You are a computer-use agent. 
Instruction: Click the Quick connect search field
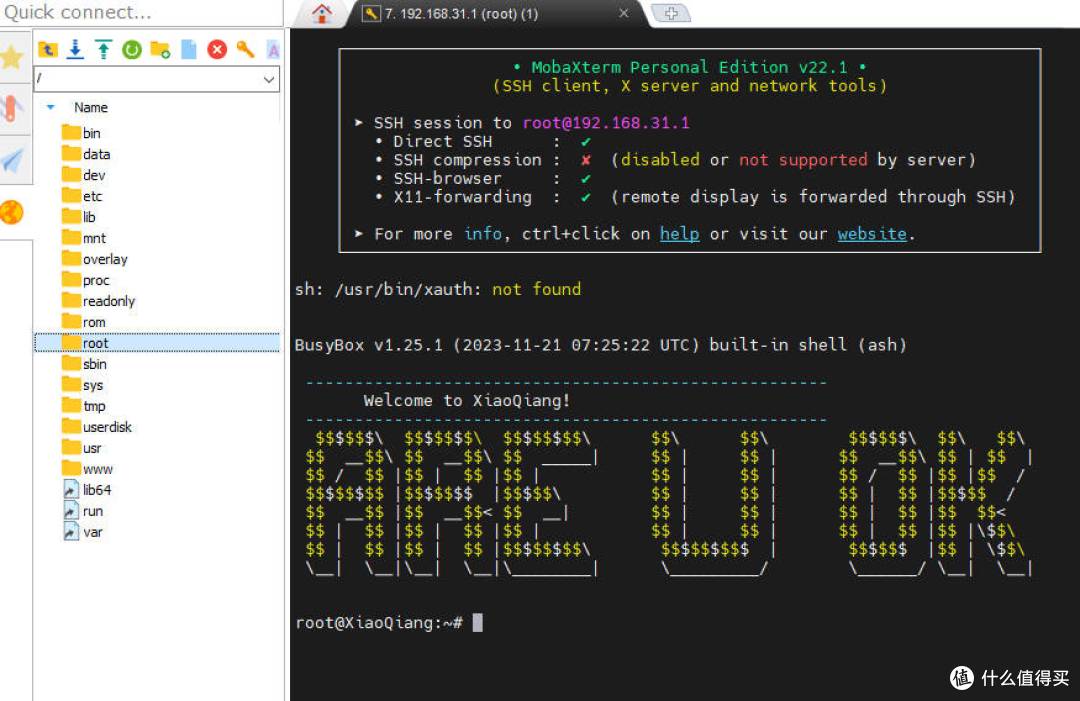point(141,12)
